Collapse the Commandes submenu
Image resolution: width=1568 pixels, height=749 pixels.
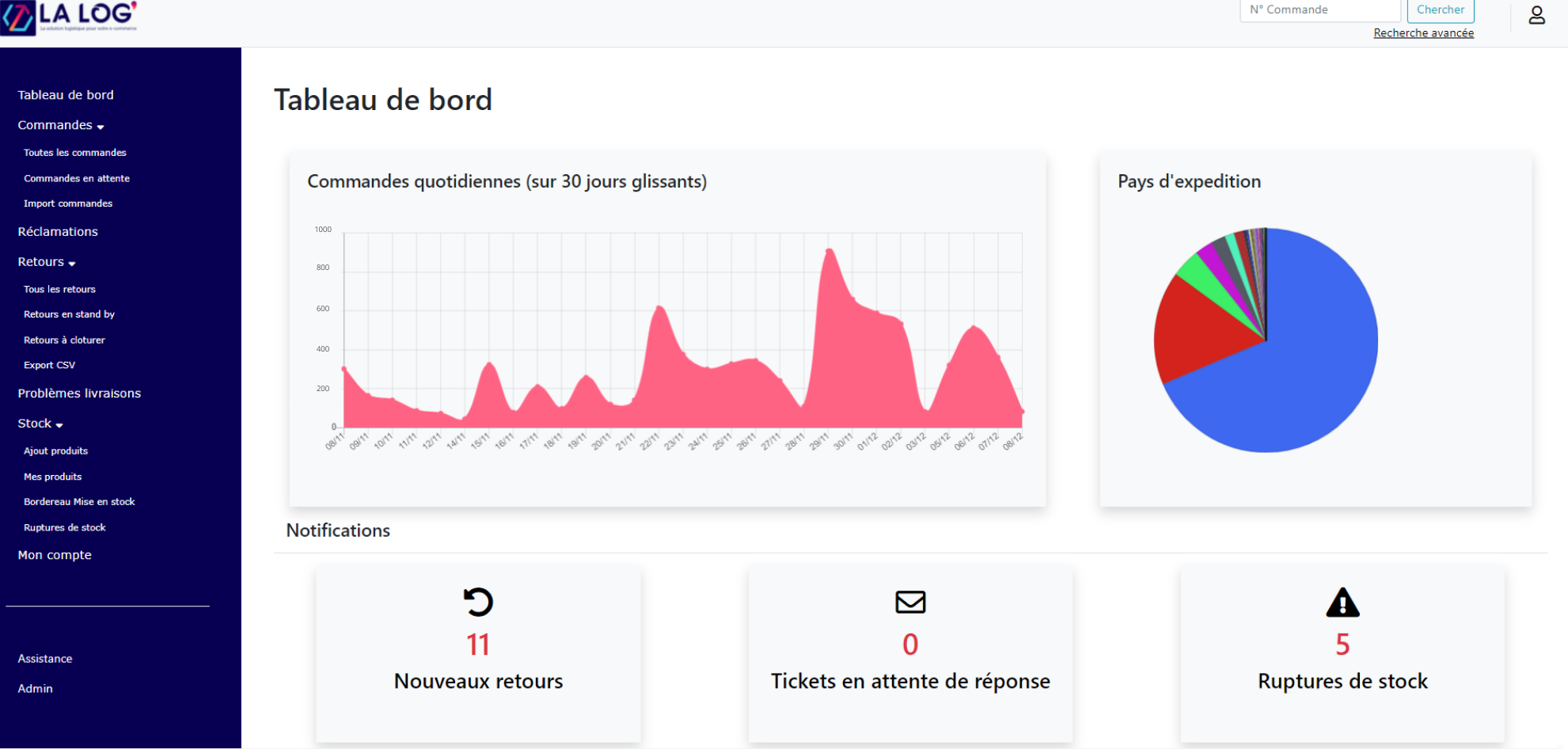click(61, 126)
